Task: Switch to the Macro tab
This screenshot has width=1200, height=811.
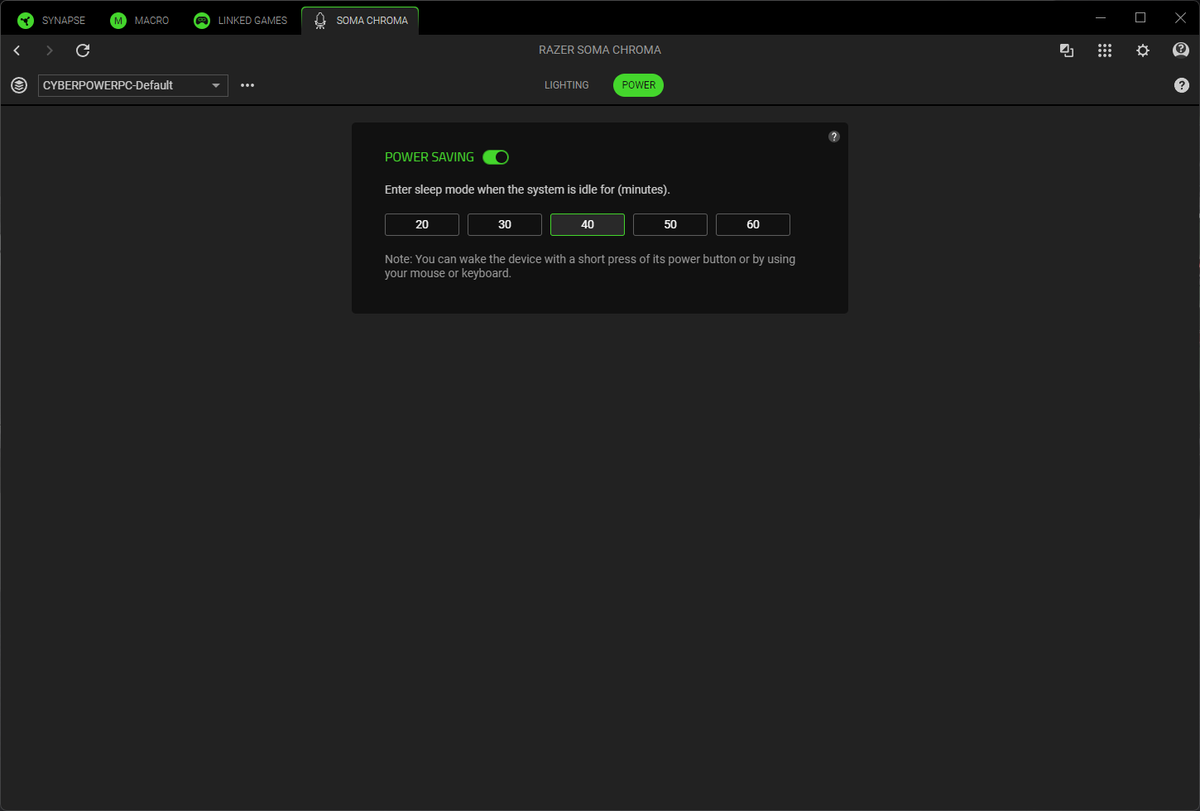Action: coord(140,20)
